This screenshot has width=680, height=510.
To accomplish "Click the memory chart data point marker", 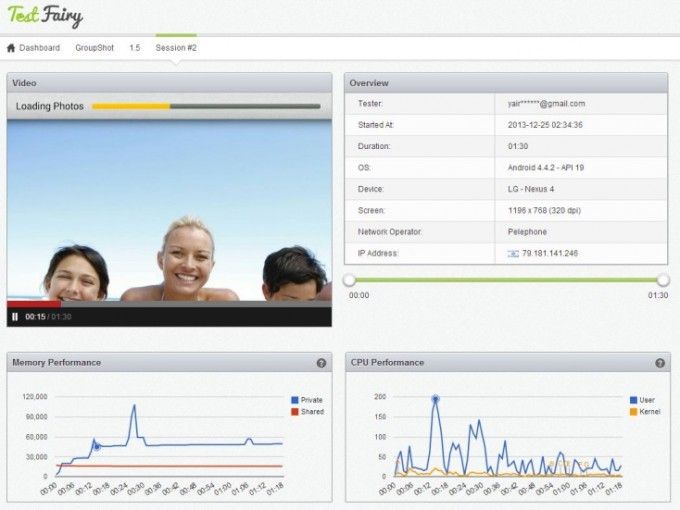I will click(97, 447).
